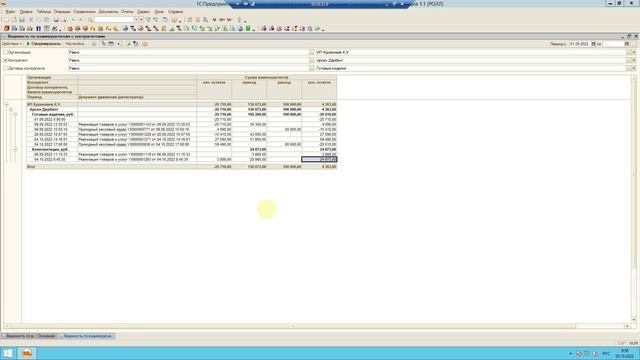Select the 04.10.2022 14:16:01 row date cell
Image resolution: width=640 pixels, height=360 pixels.
pos(51,139)
